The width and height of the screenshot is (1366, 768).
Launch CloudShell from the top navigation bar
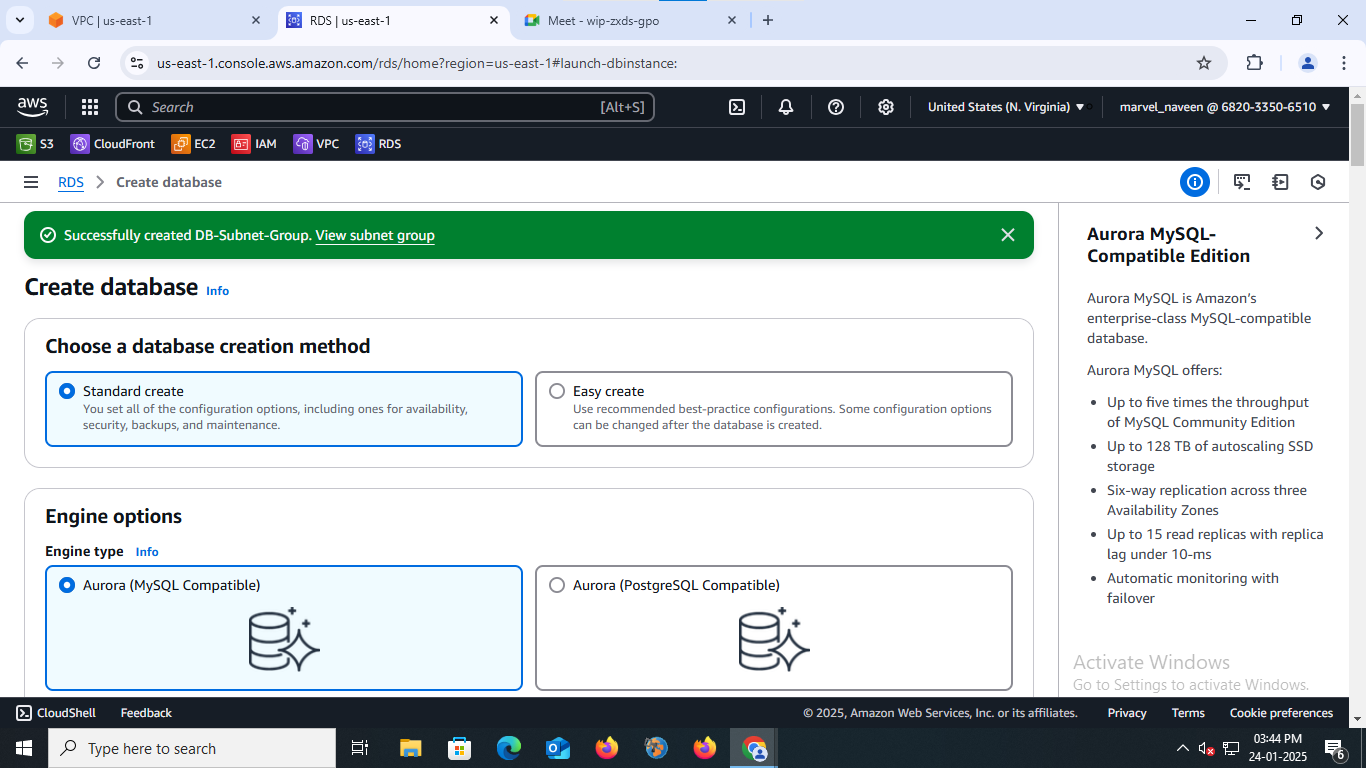(737, 107)
